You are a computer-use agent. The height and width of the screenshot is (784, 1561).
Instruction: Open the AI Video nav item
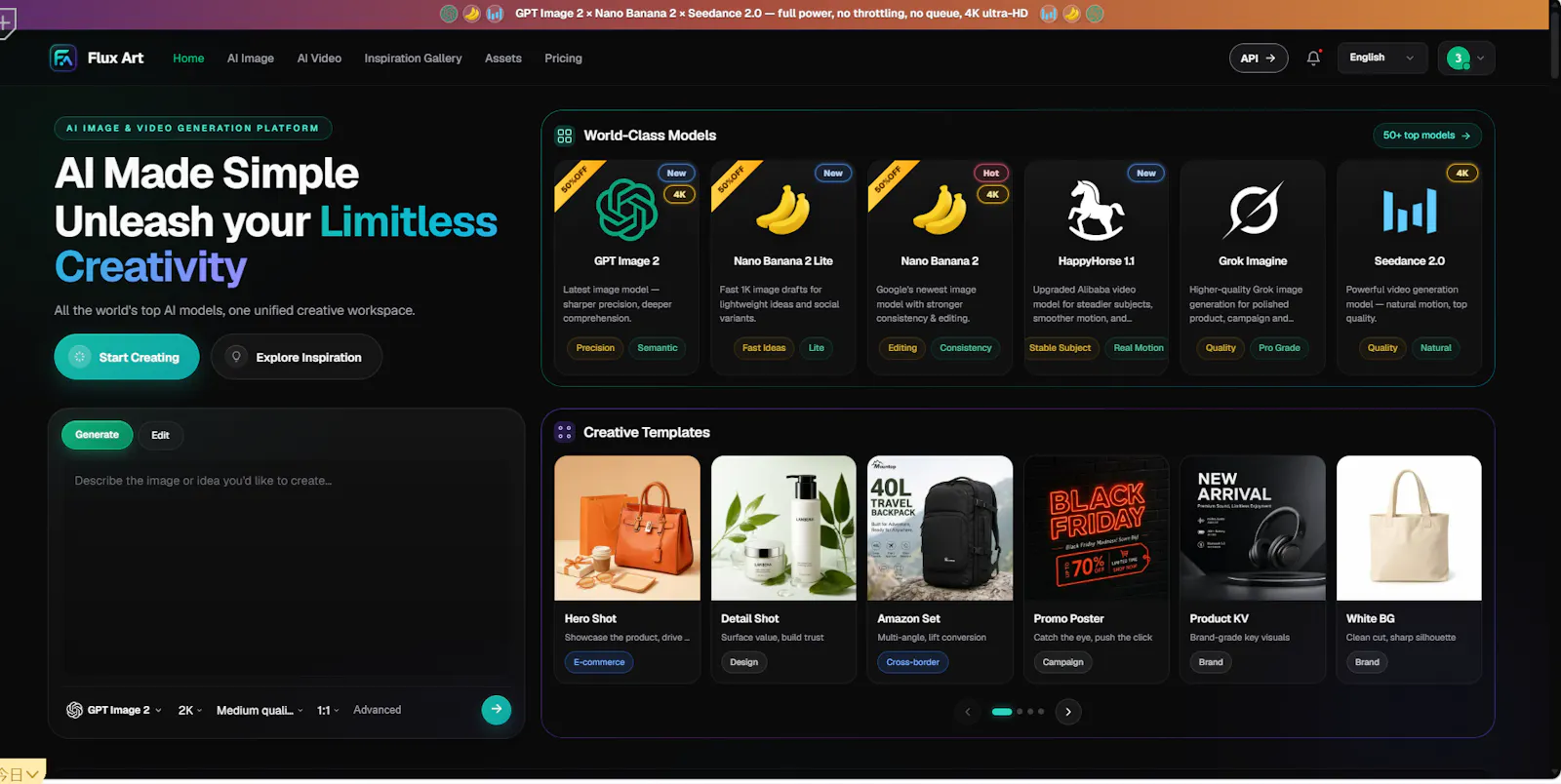(319, 59)
